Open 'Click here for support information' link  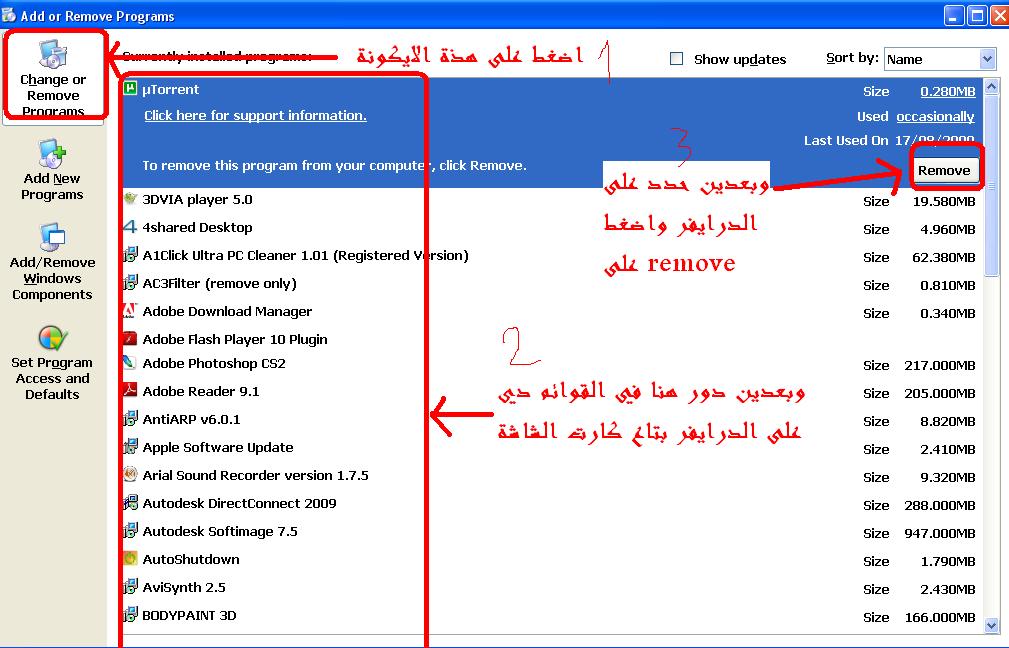point(255,115)
